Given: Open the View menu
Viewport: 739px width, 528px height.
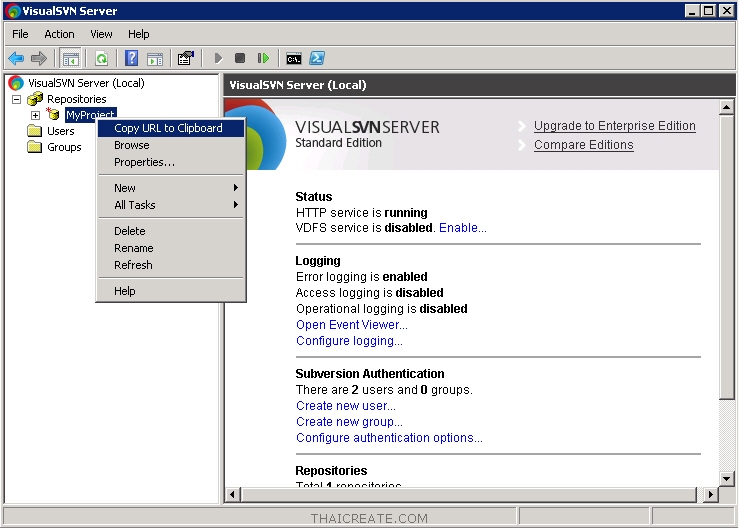Looking at the screenshot, I should click(101, 34).
